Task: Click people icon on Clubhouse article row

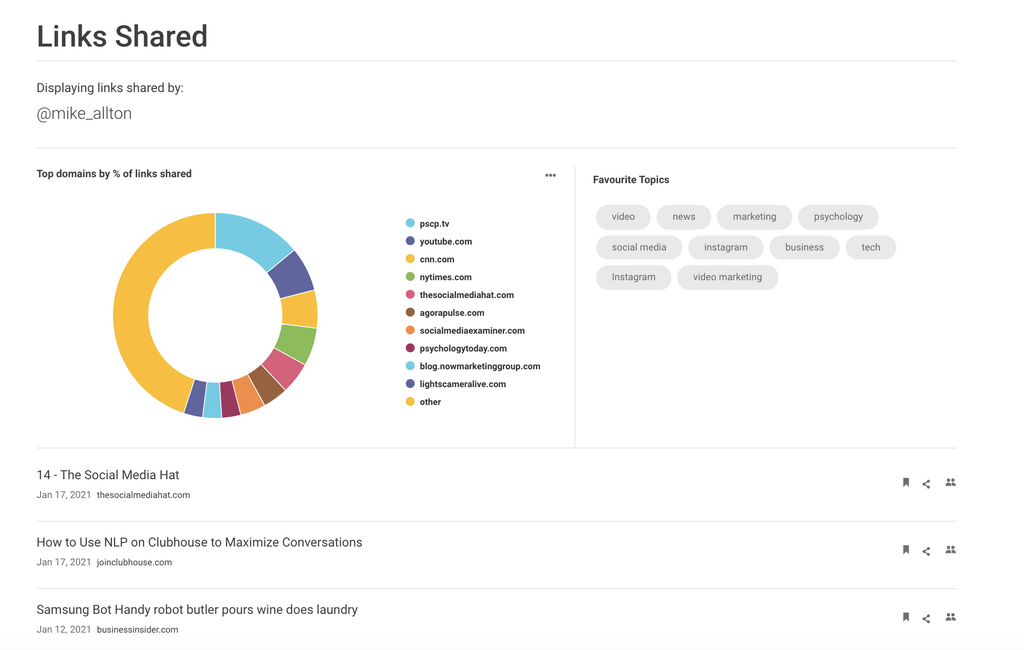Action: tap(950, 550)
